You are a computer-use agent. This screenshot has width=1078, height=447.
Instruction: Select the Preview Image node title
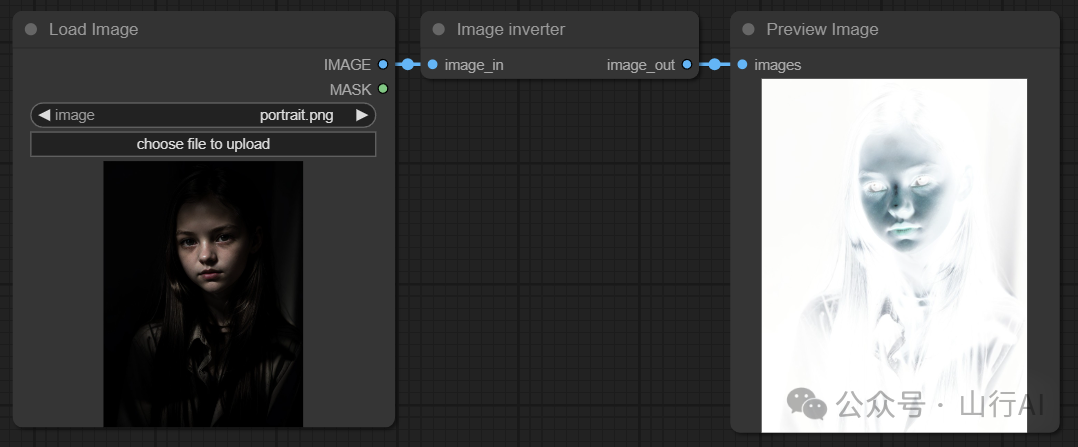pyautogui.click(x=822, y=29)
